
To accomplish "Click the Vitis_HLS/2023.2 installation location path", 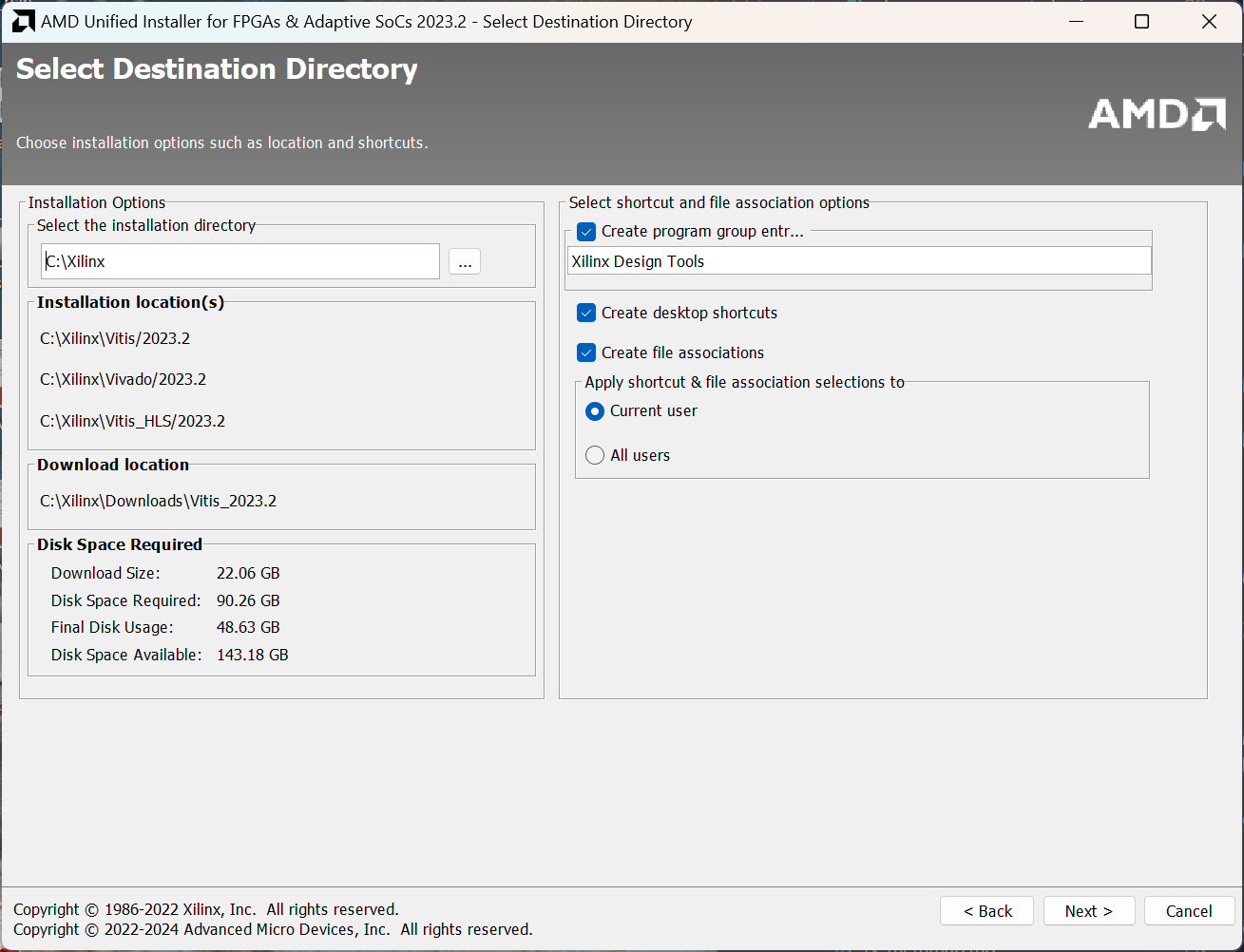I will (x=132, y=422).
